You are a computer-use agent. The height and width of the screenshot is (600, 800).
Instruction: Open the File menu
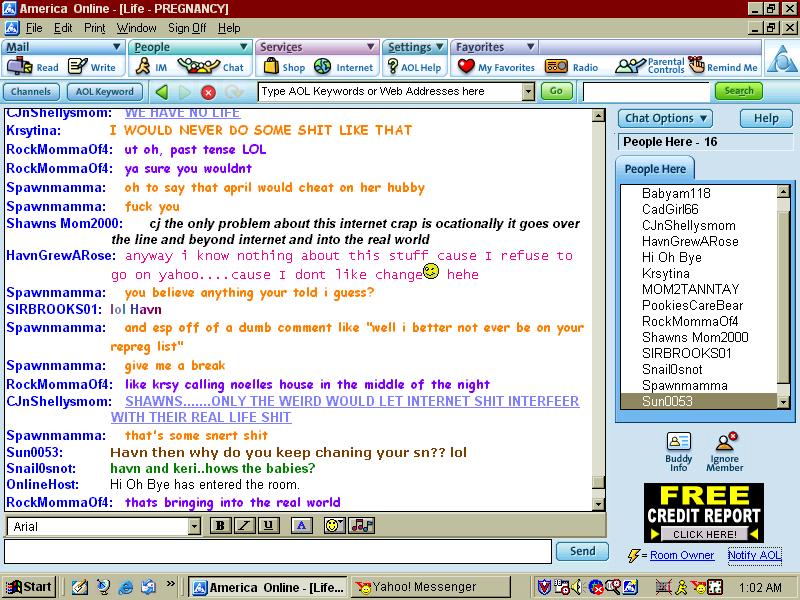[x=34, y=28]
